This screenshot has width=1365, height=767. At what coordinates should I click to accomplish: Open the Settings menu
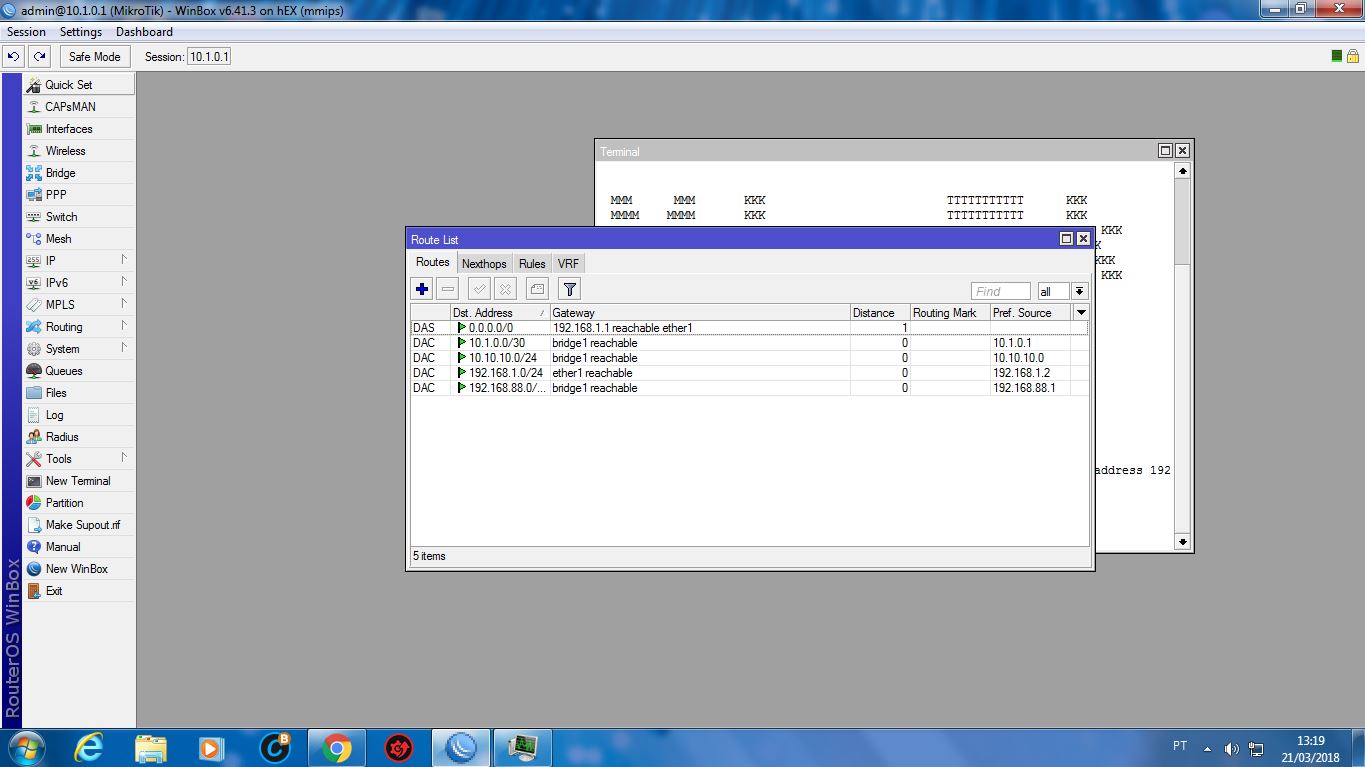(x=81, y=32)
